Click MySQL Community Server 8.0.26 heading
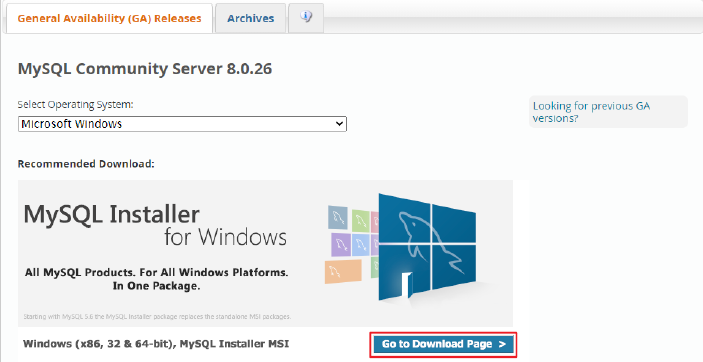Image resolution: width=703 pixels, height=362 pixels. [x=145, y=69]
